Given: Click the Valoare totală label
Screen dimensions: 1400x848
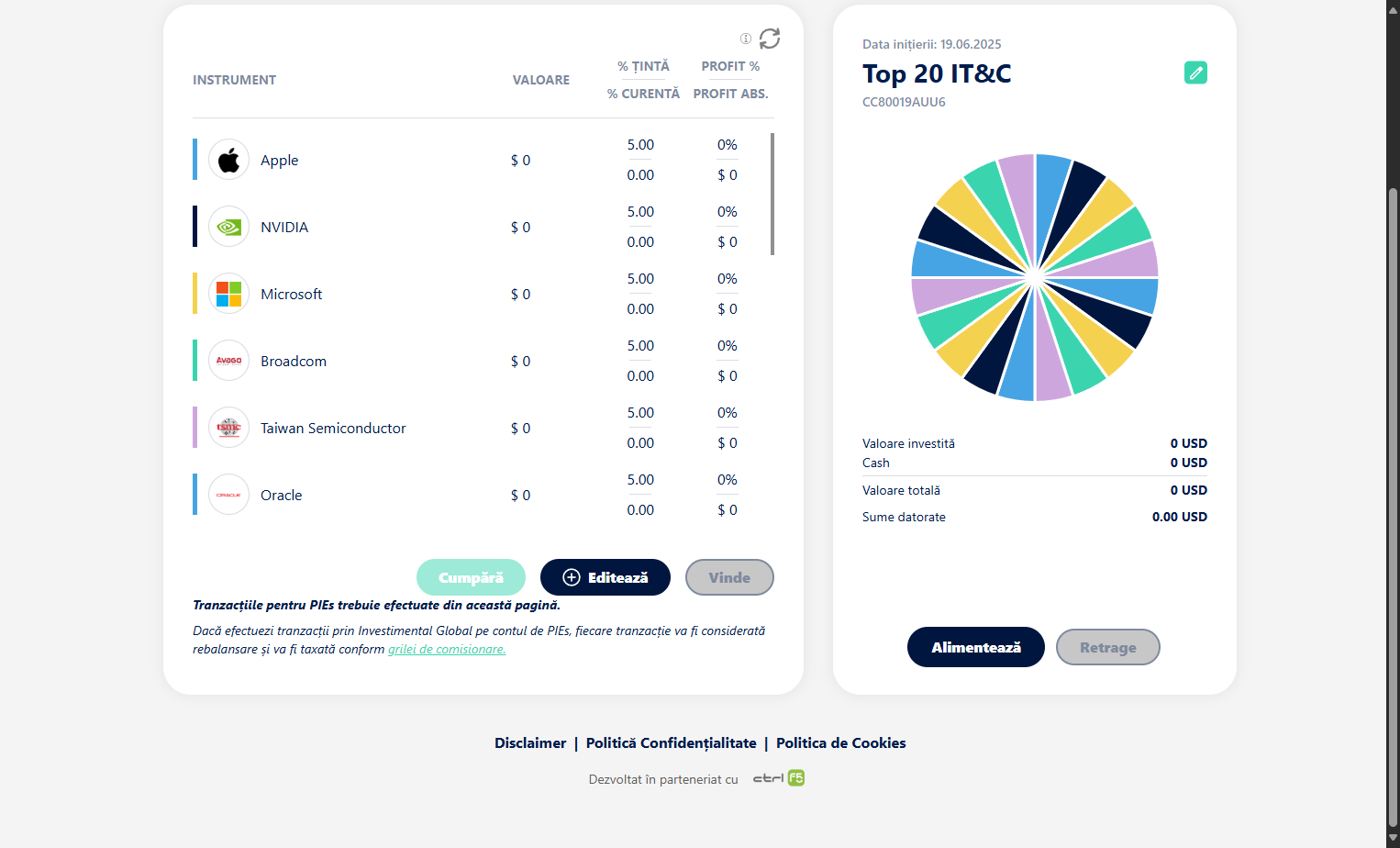Looking at the screenshot, I should [901, 490].
